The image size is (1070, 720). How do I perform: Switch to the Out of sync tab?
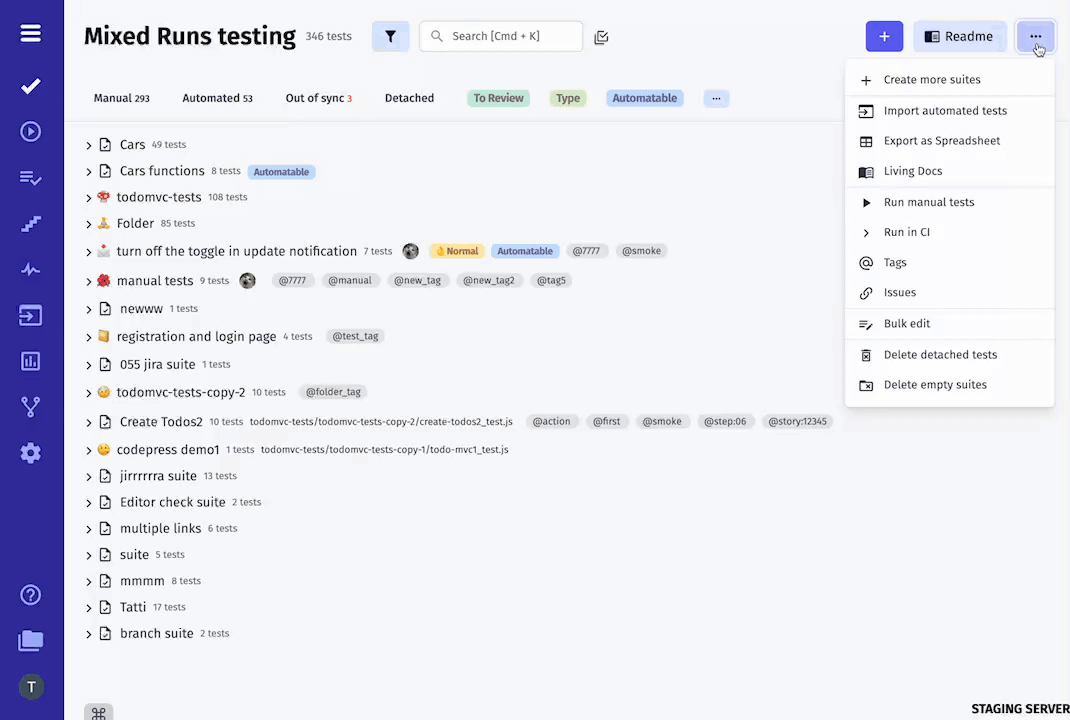[x=319, y=98]
